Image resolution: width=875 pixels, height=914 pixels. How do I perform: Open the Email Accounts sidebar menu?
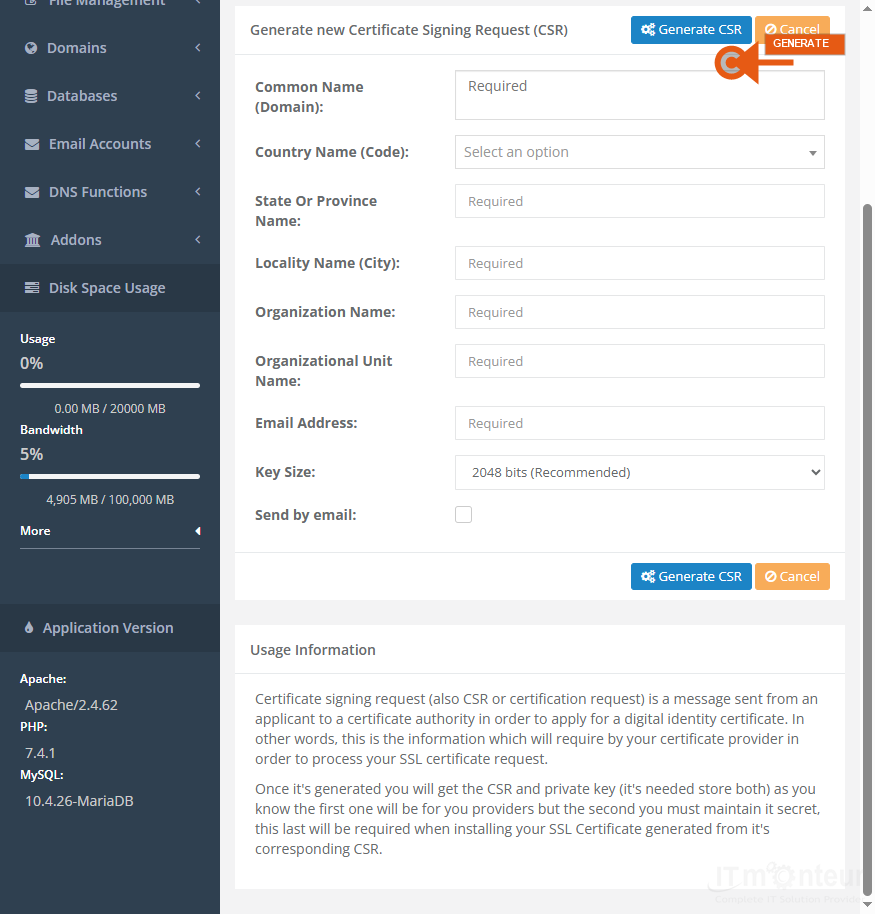pos(110,144)
